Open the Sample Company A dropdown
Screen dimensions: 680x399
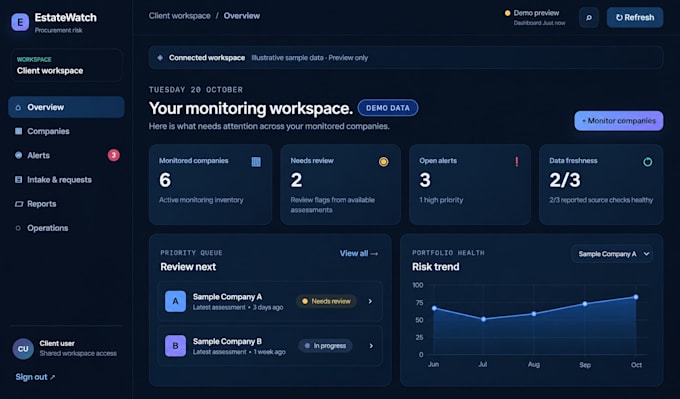tap(612, 254)
